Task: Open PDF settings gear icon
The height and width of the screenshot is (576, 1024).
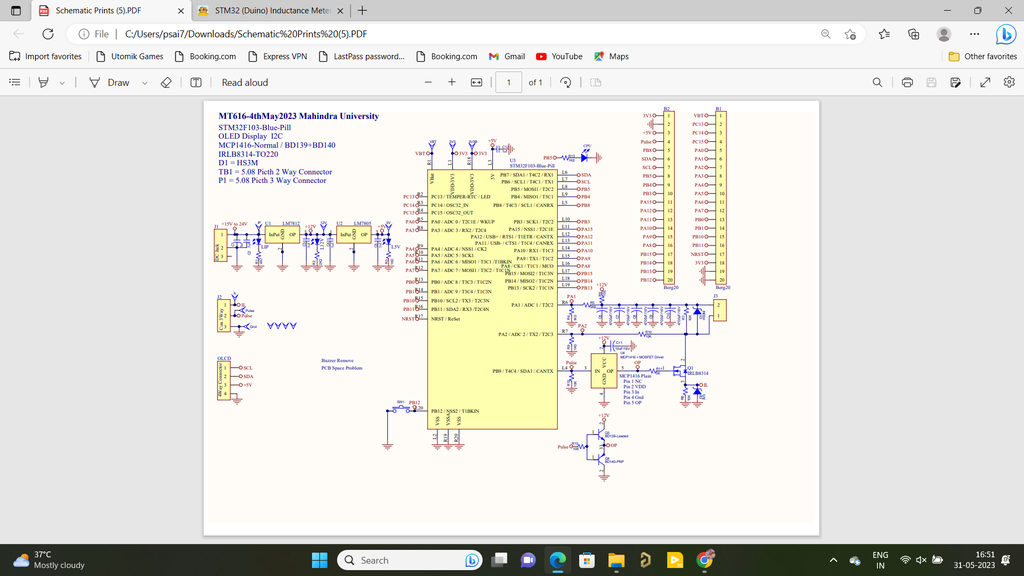Action: click(x=1007, y=82)
